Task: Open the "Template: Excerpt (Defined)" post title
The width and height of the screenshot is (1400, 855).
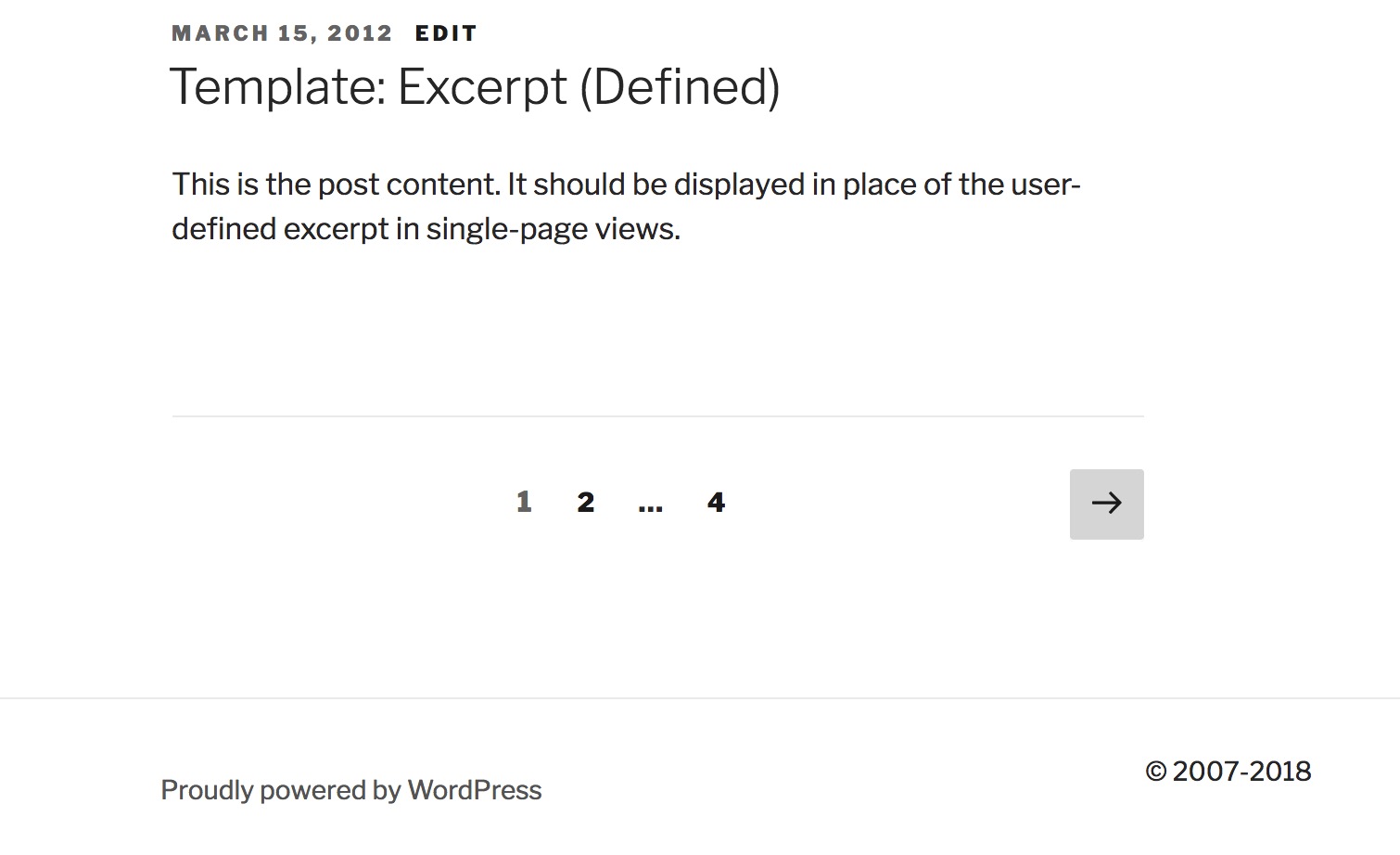Action: [x=475, y=87]
